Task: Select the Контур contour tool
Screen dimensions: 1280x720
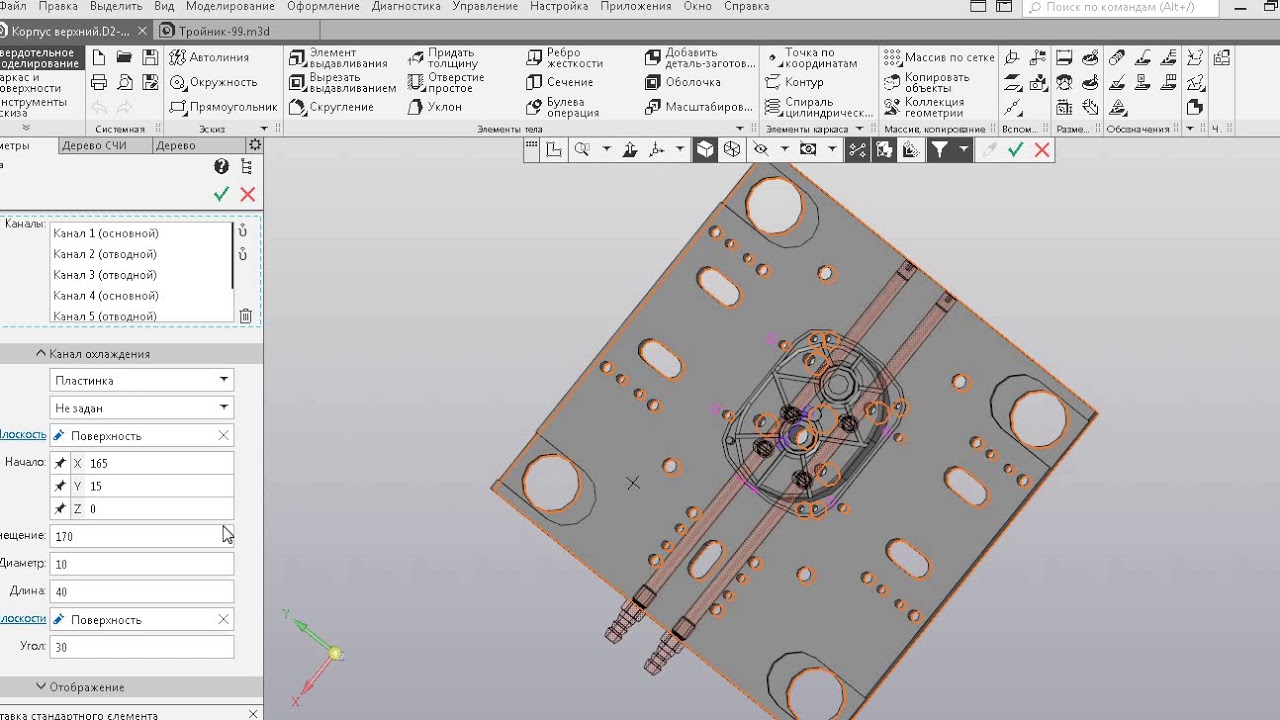Action: pos(795,82)
